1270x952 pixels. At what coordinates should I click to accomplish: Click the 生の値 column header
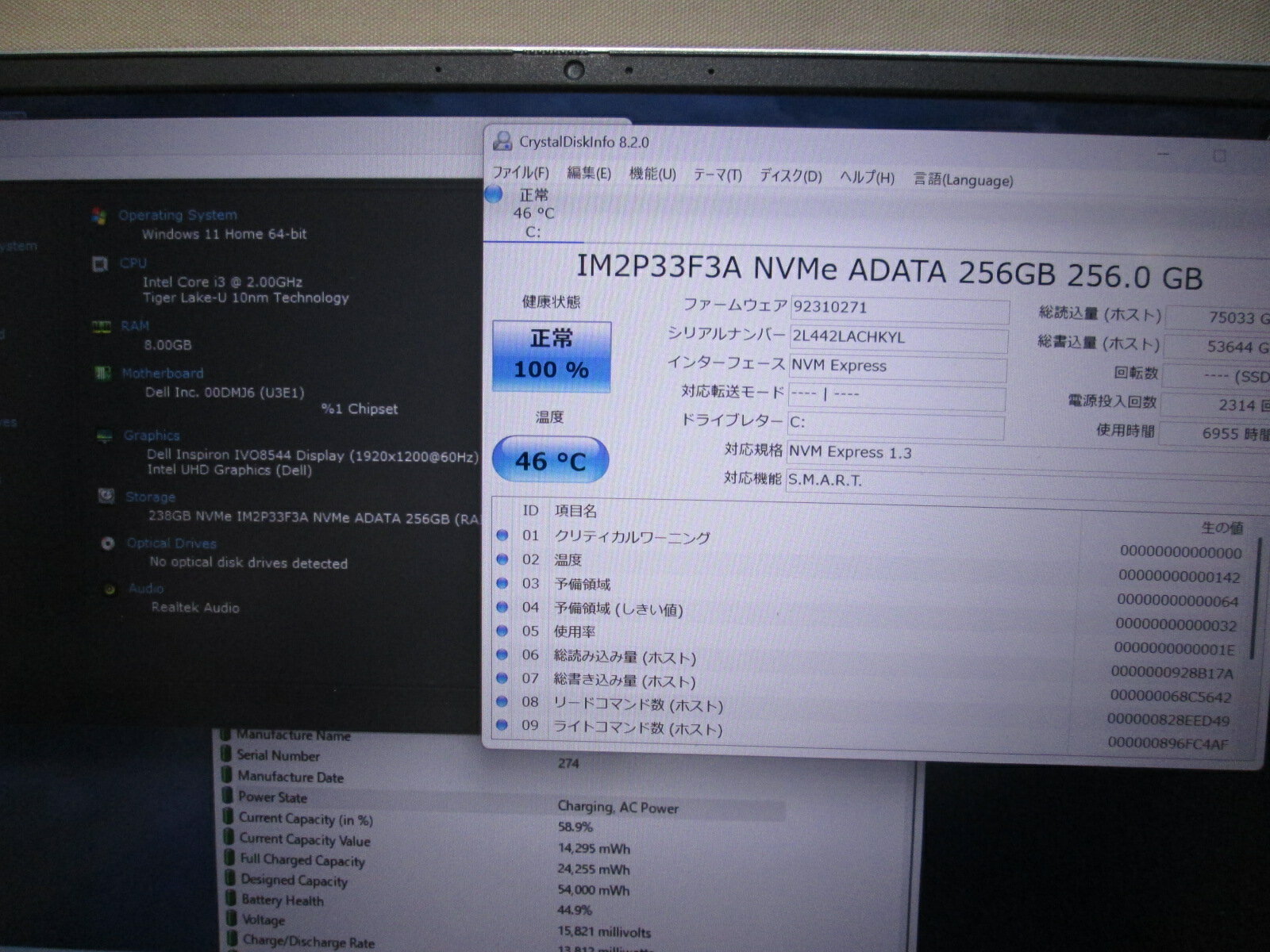coord(1222,528)
